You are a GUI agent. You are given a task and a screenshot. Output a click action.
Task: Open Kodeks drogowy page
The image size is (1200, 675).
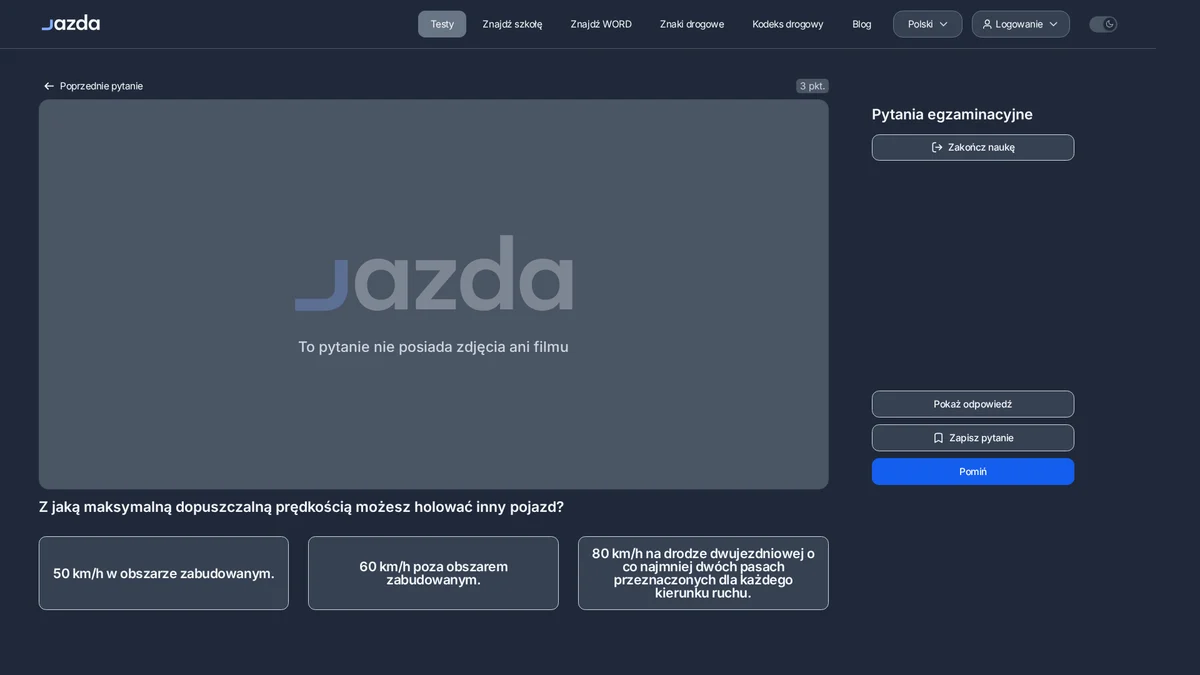click(788, 24)
